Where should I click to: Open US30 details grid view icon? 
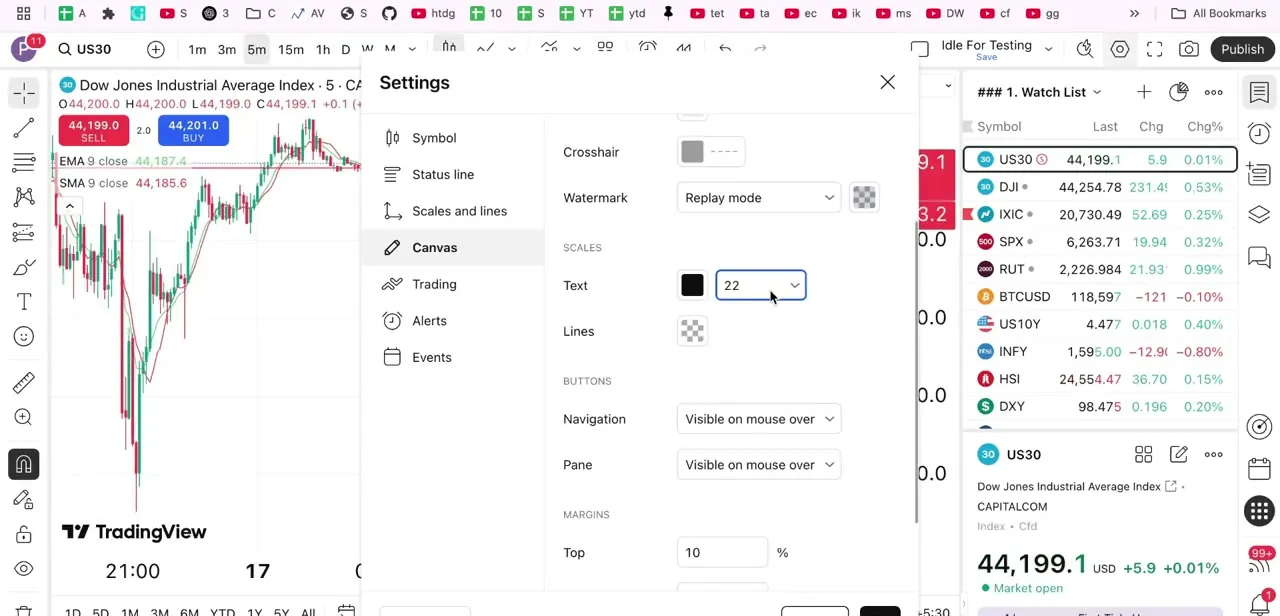click(x=1144, y=455)
